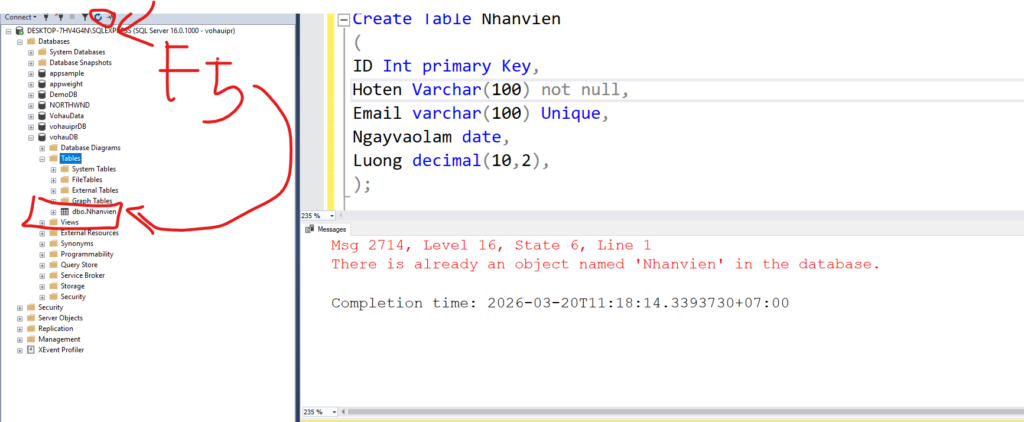This screenshot has height=422, width=1024.
Task: Switch to the Messages tab
Action: tap(331, 229)
